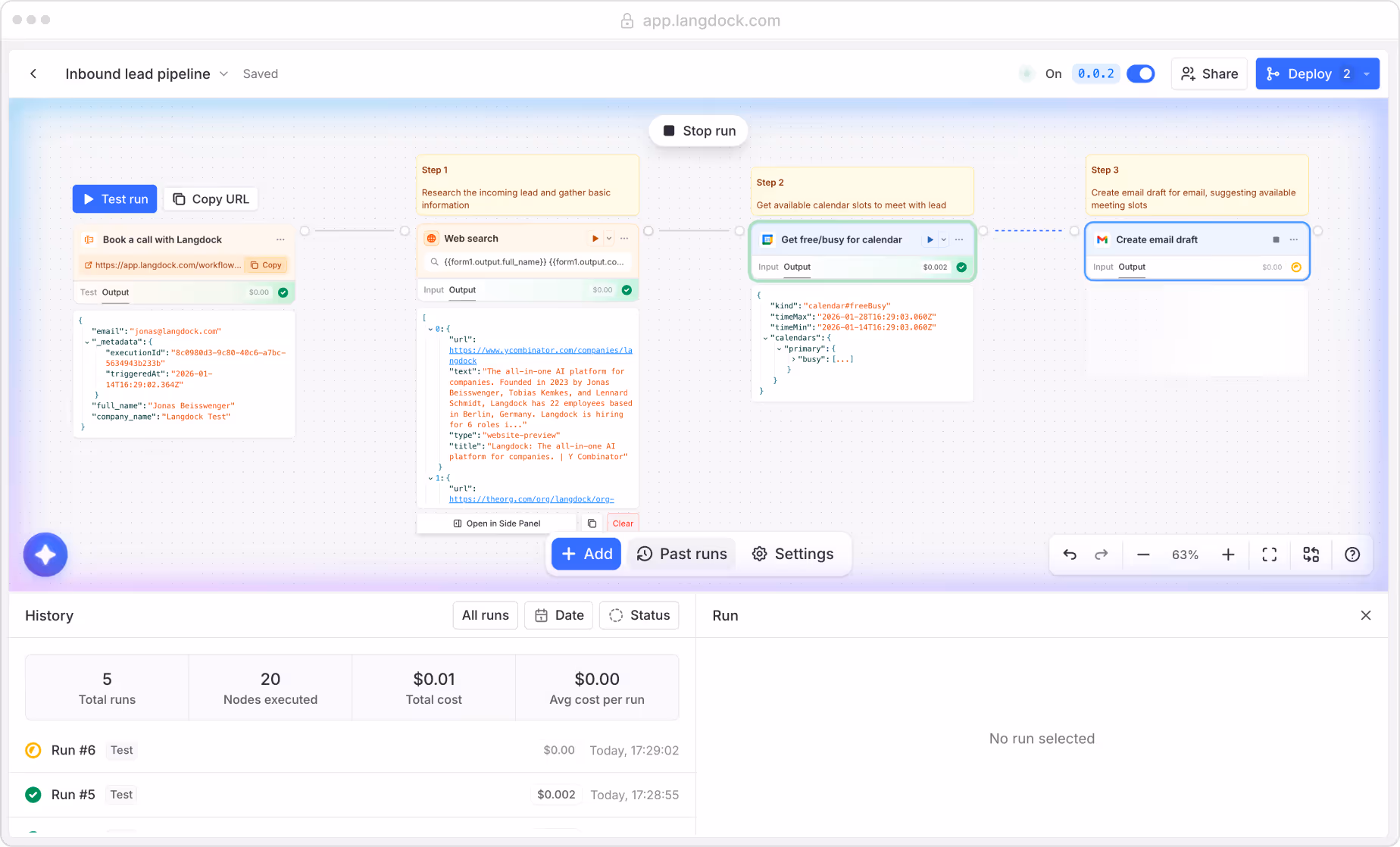The height and width of the screenshot is (847, 1400).
Task: Start a Test run
Action: coord(115,199)
